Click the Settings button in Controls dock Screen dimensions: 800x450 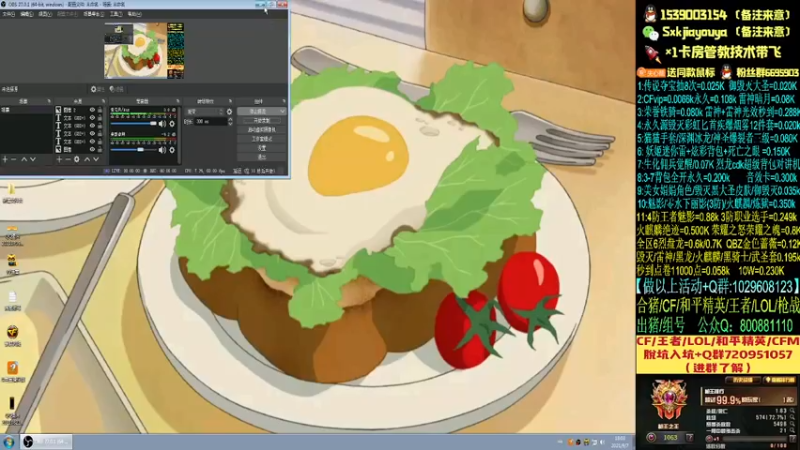[x=262, y=148]
